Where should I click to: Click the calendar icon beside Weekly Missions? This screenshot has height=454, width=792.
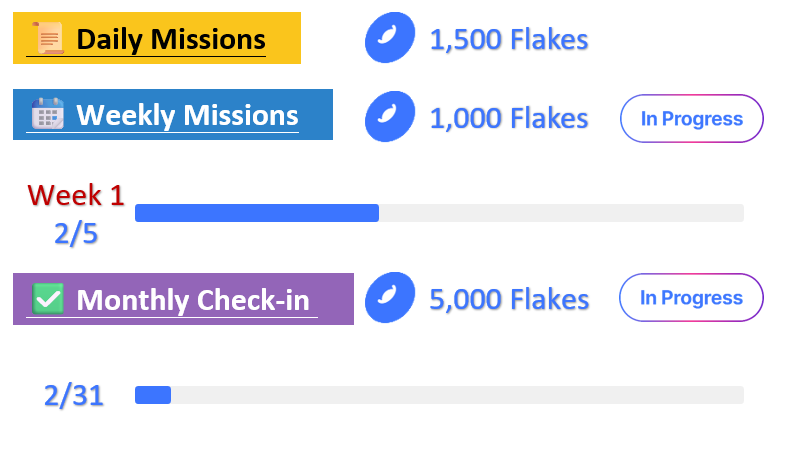(48, 114)
